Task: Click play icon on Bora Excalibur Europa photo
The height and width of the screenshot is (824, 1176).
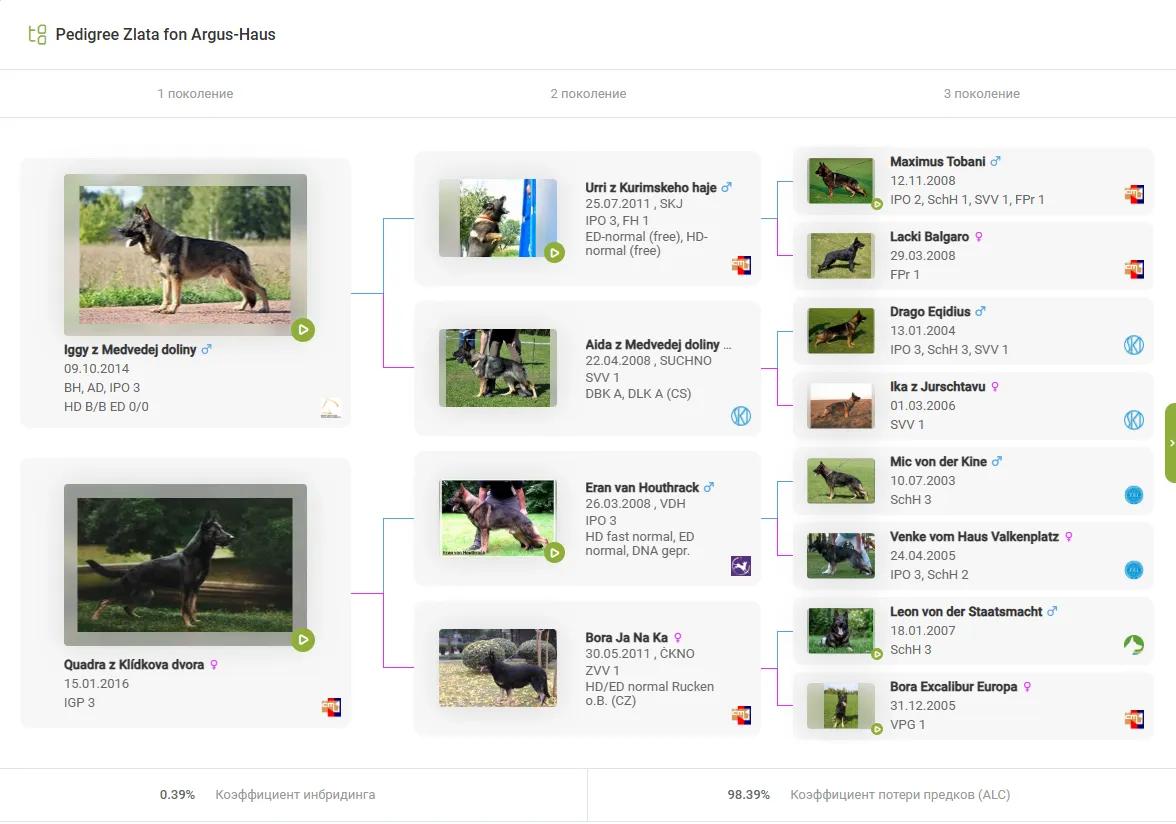Action: pos(876,729)
